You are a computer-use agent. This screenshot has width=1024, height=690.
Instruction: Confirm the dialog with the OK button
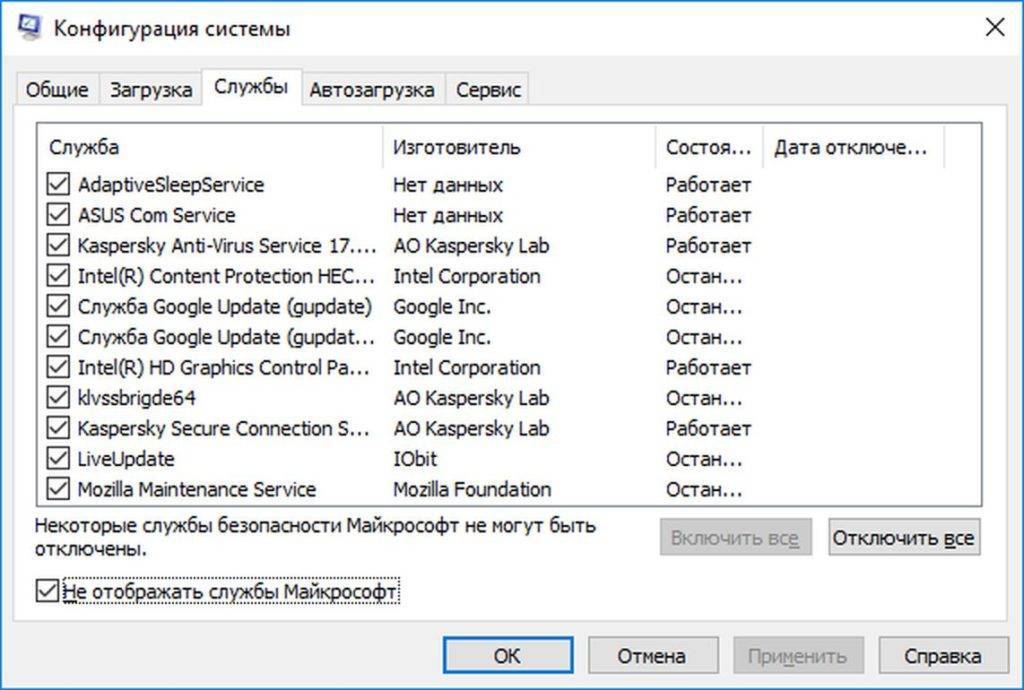coord(507,656)
